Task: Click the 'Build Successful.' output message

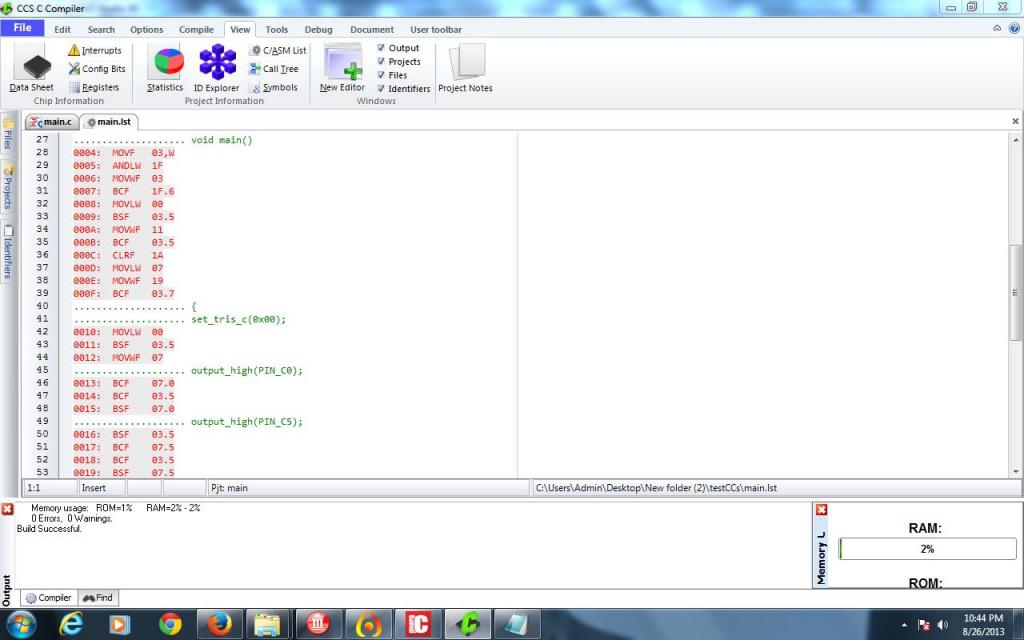Action: pyautogui.click(x=49, y=529)
